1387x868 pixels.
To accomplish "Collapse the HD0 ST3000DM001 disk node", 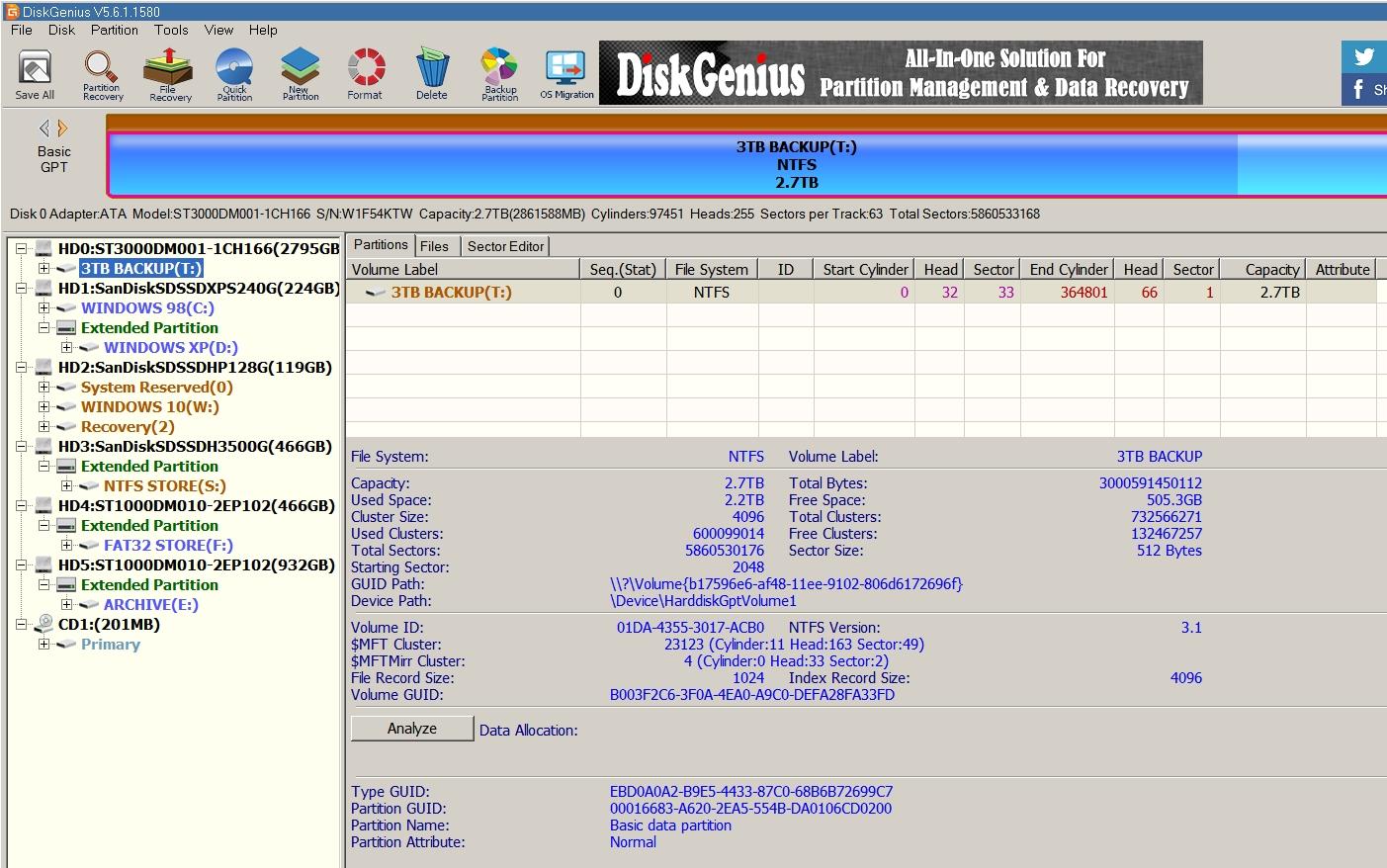I will point(21,249).
